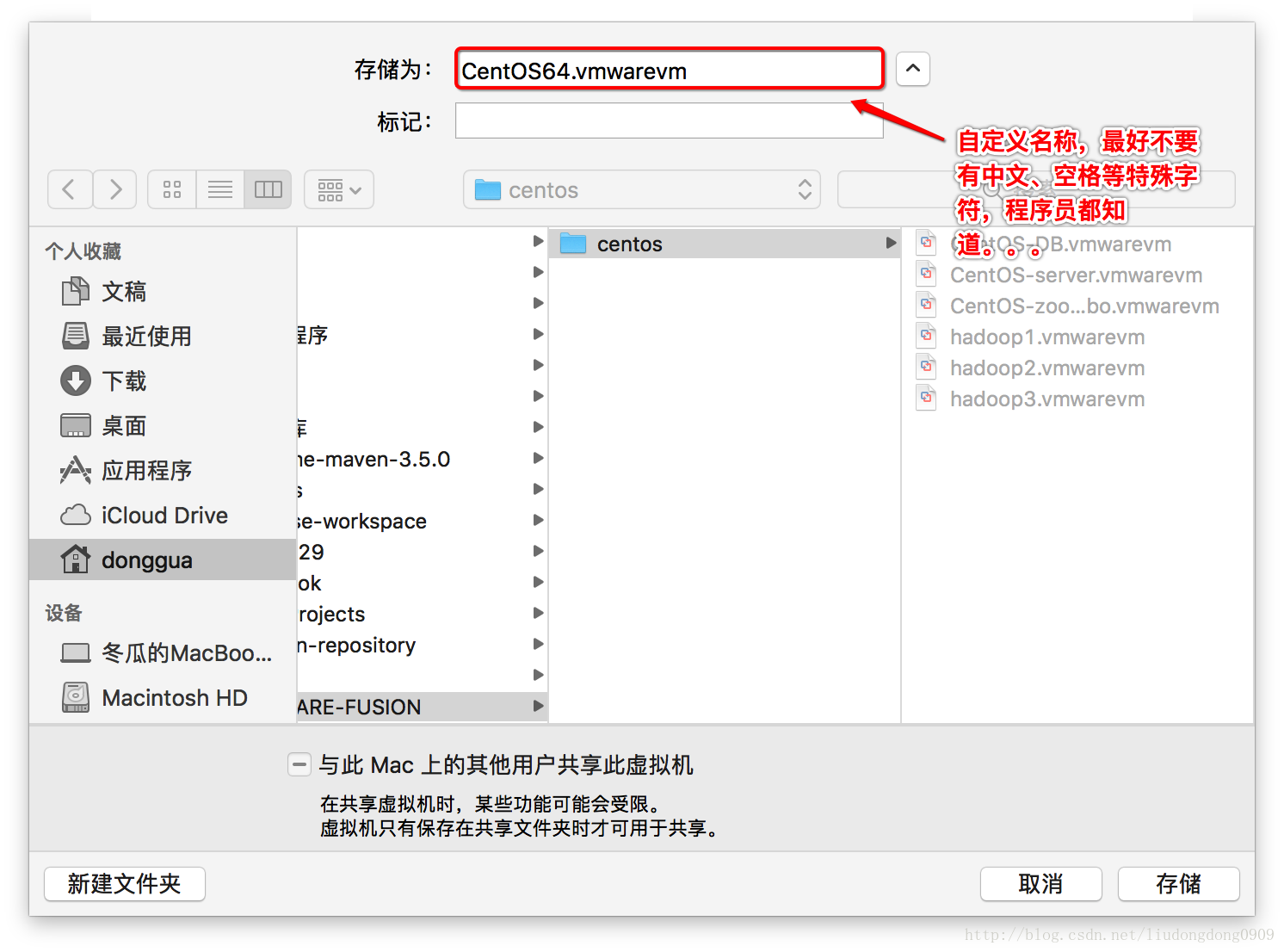This screenshot has height=952, width=1284.
Task: Click the hadoop2.vmwarevm file icon
Action: point(926,367)
